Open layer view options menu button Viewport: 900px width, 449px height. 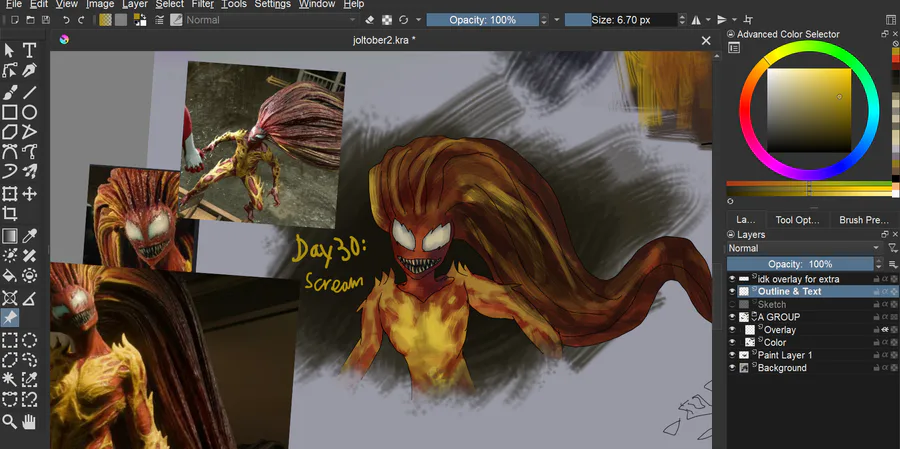893,264
